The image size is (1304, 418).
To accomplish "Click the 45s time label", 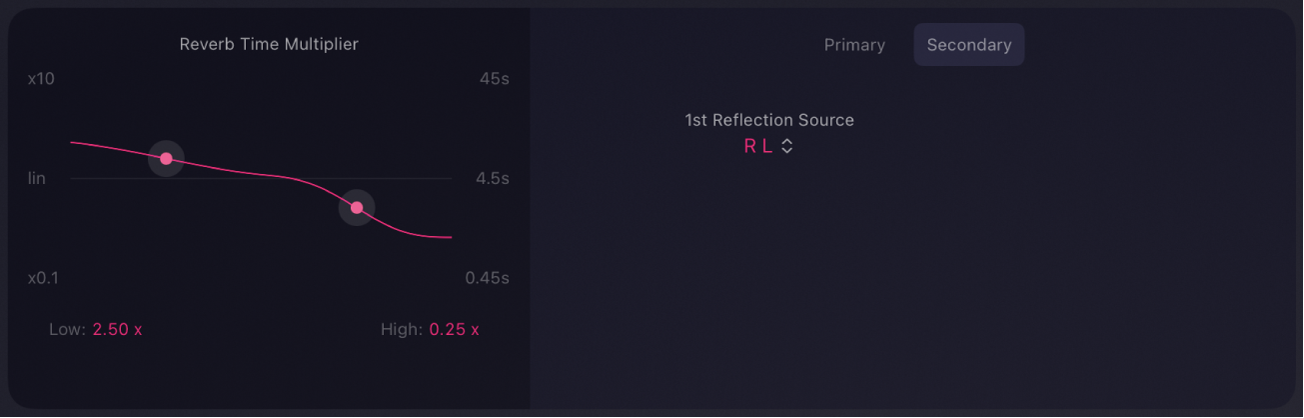I will [494, 78].
